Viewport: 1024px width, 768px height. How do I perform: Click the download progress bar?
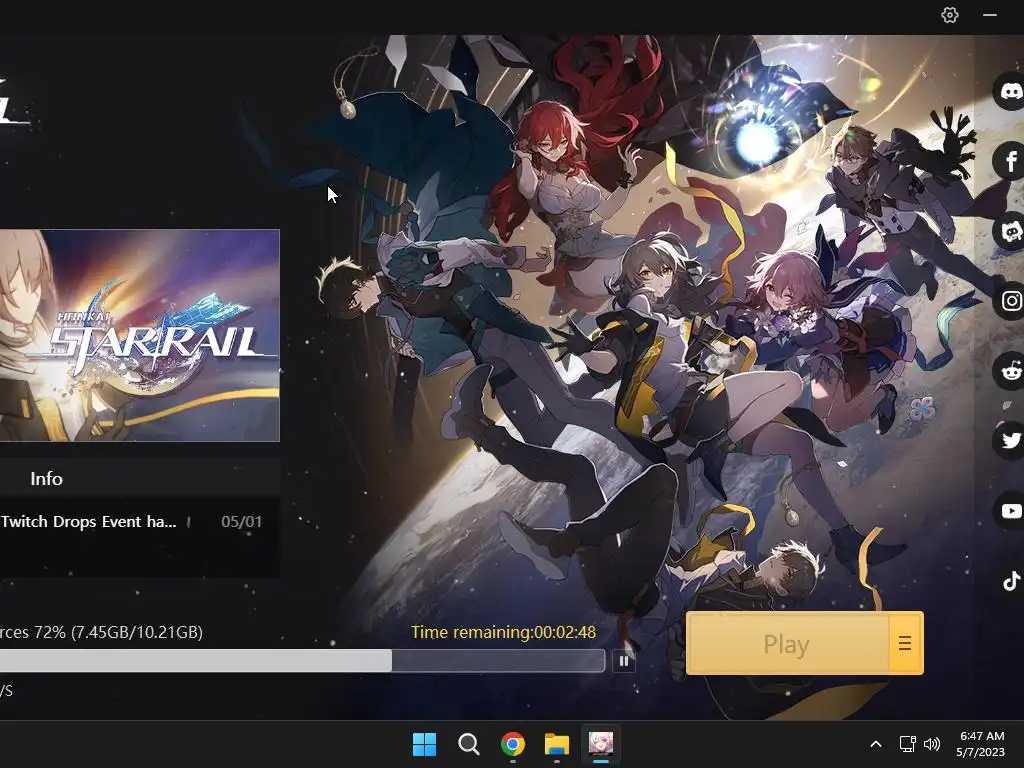(302, 661)
